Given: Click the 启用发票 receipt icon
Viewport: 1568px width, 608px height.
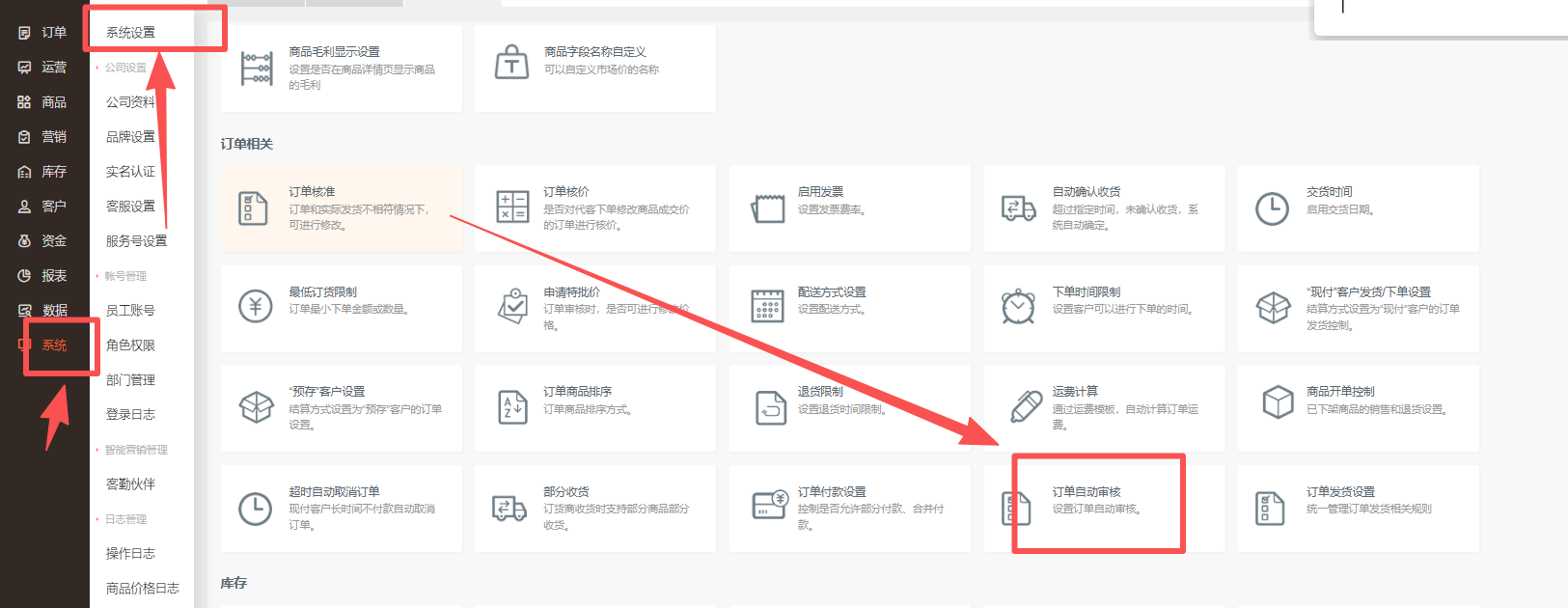Looking at the screenshot, I should pos(768,207).
